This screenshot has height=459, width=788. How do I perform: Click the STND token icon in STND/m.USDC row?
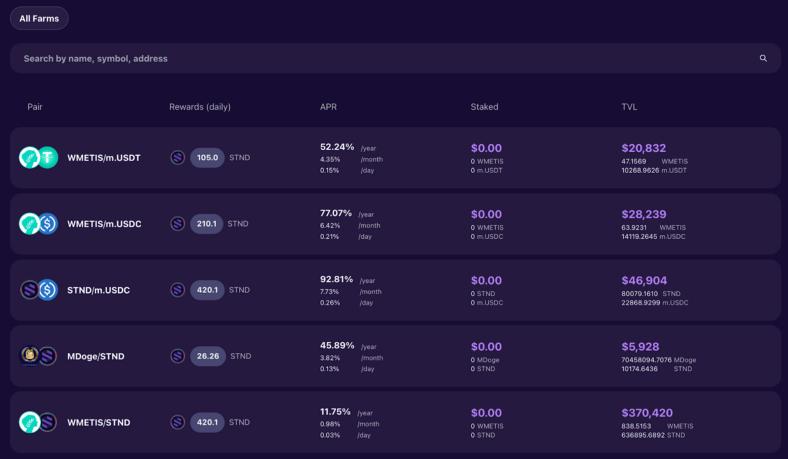(x=30, y=290)
